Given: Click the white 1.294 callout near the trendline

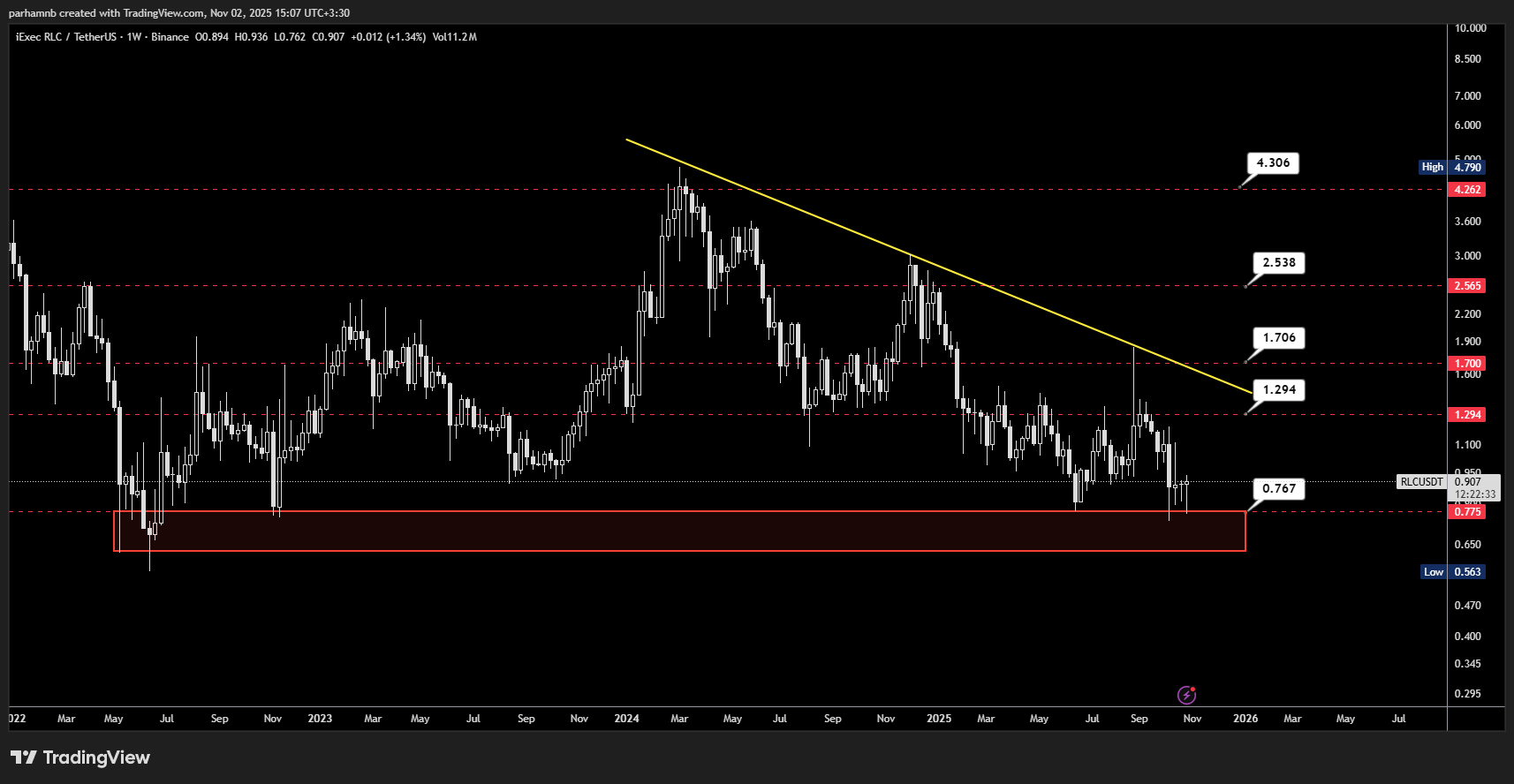Looking at the screenshot, I should (1278, 389).
